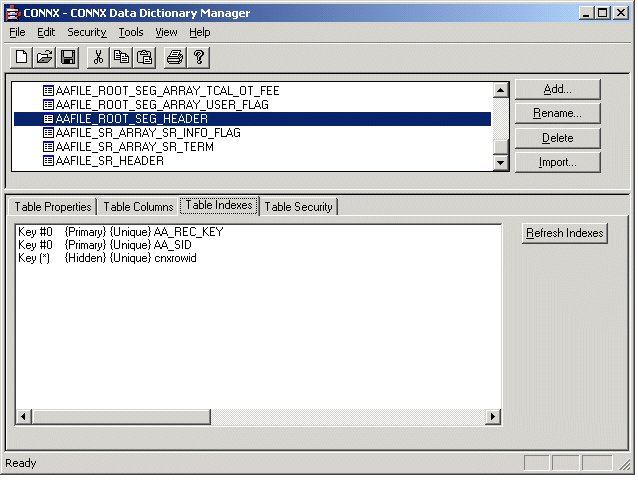Screen dimensions: 638x480
Task: Click the Cut scissors toolbar icon
Action: 98,57
